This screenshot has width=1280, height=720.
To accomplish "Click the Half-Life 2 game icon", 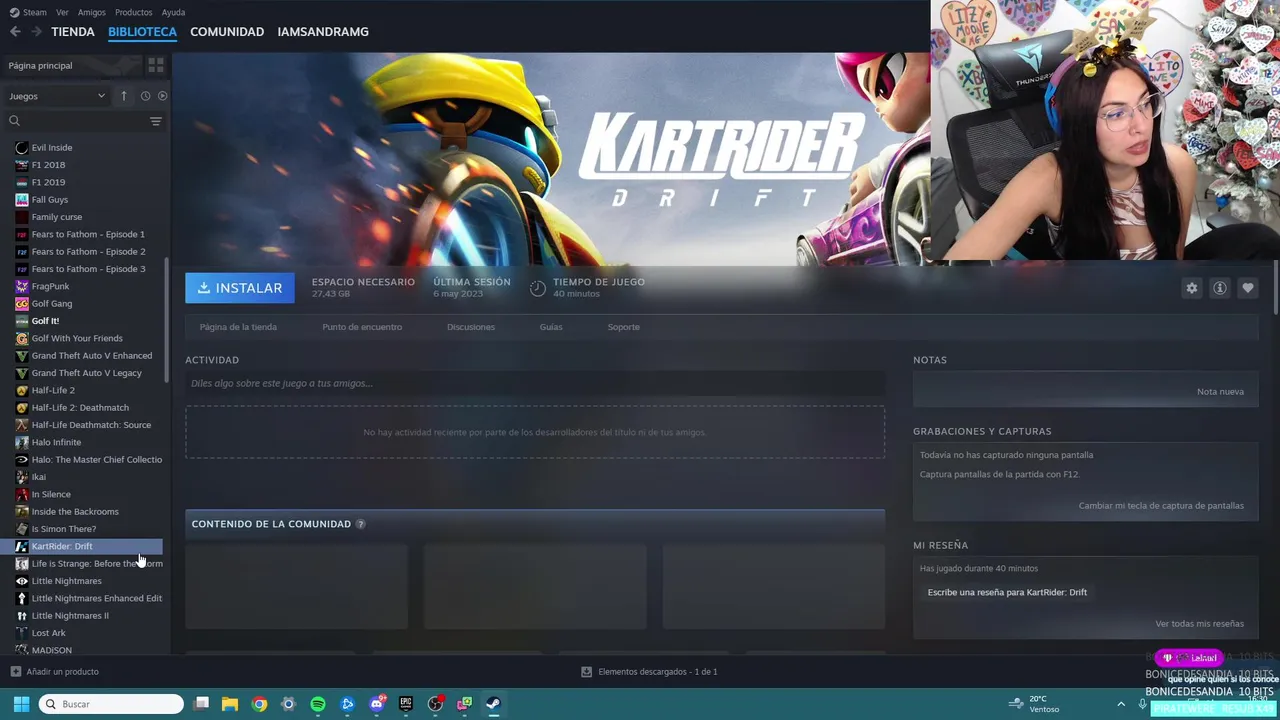I will [22, 390].
